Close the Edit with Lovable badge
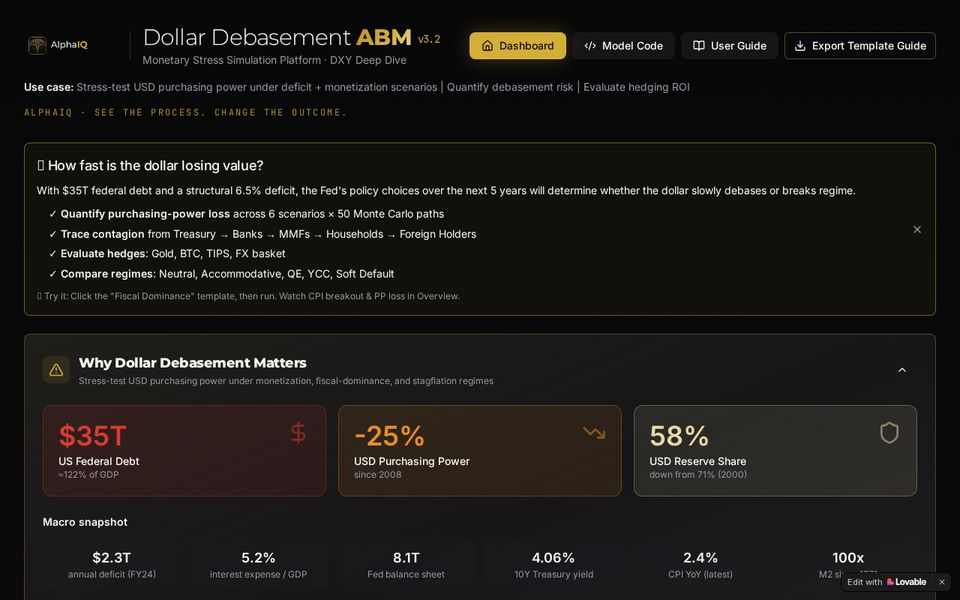This screenshot has height=600, width=960. click(942, 582)
